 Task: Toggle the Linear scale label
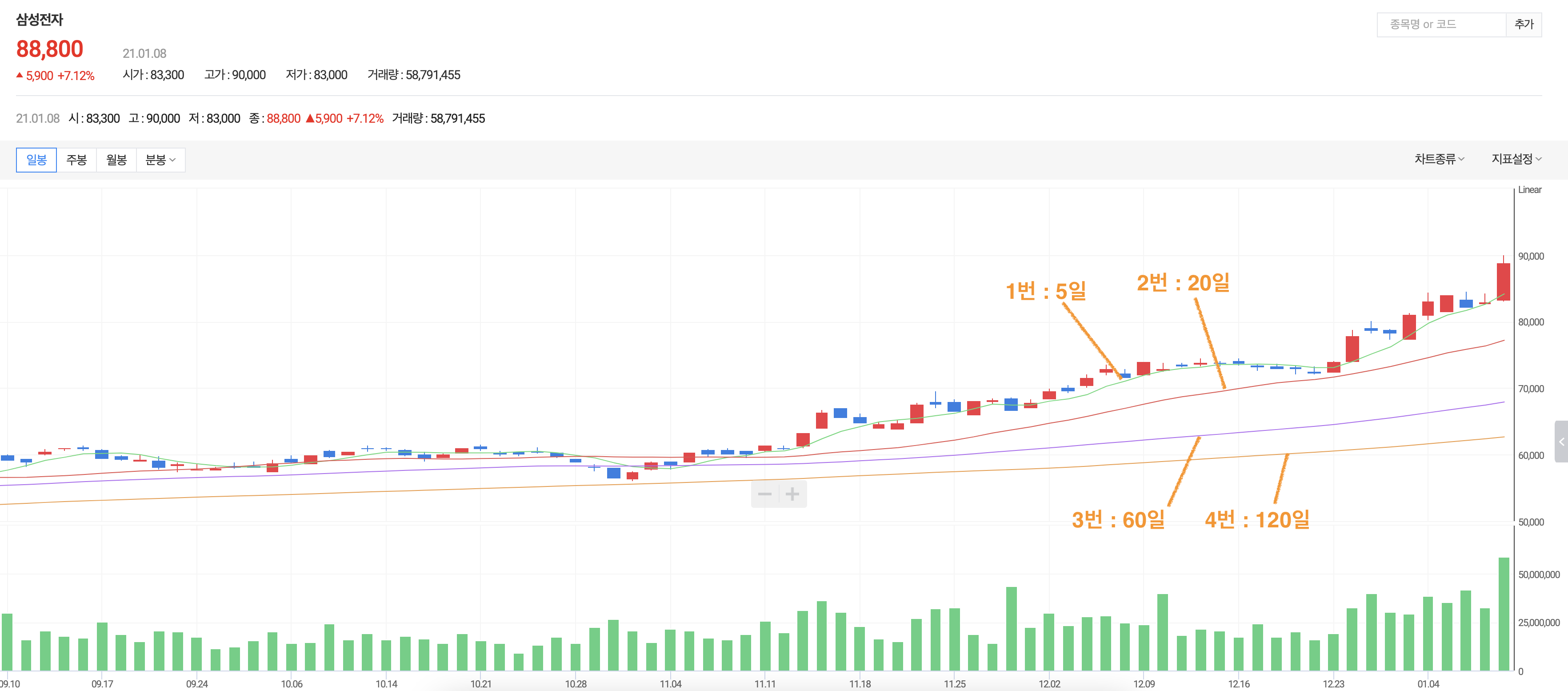[x=1530, y=190]
